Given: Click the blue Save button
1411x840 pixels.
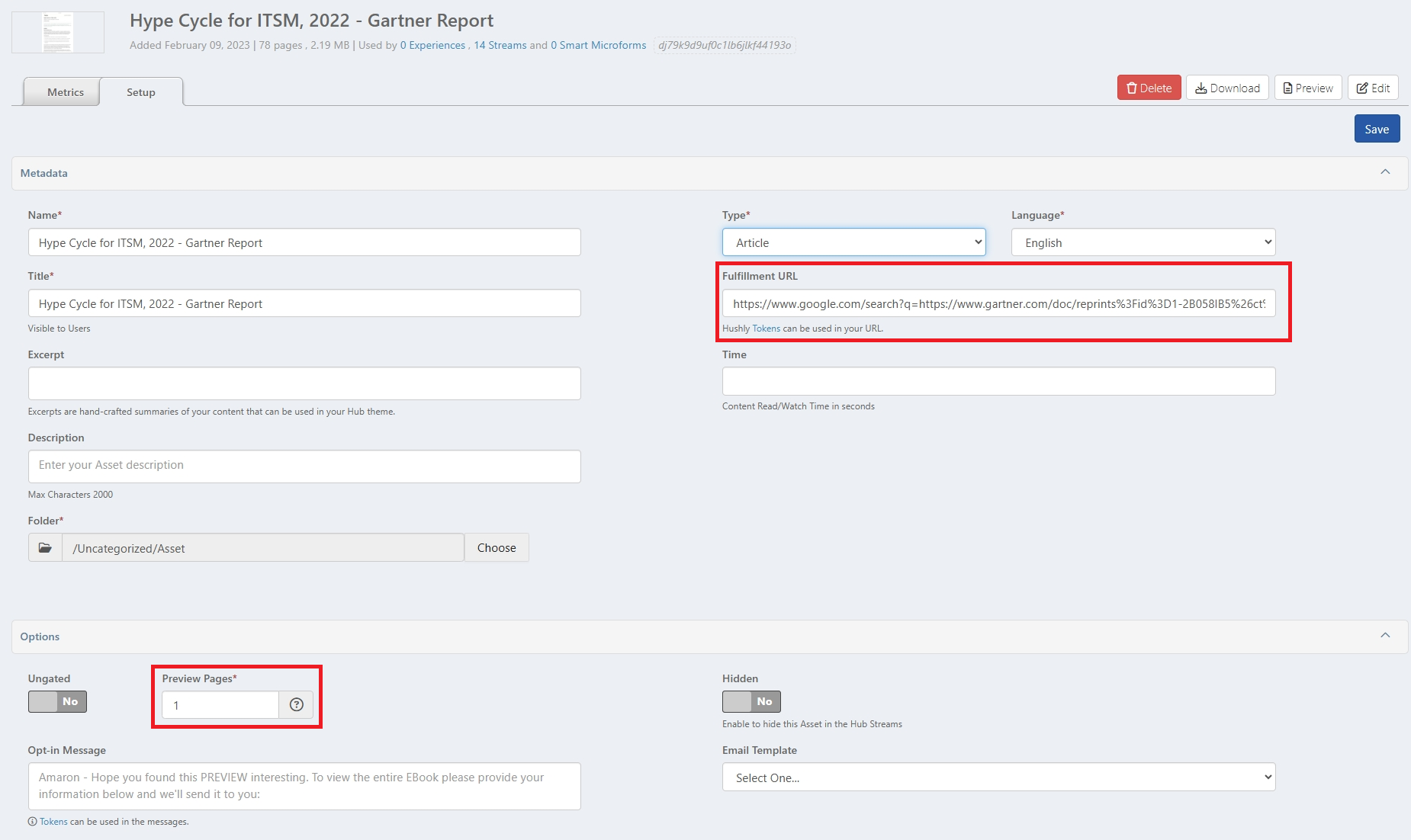Looking at the screenshot, I should click(x=1377, y=129).
